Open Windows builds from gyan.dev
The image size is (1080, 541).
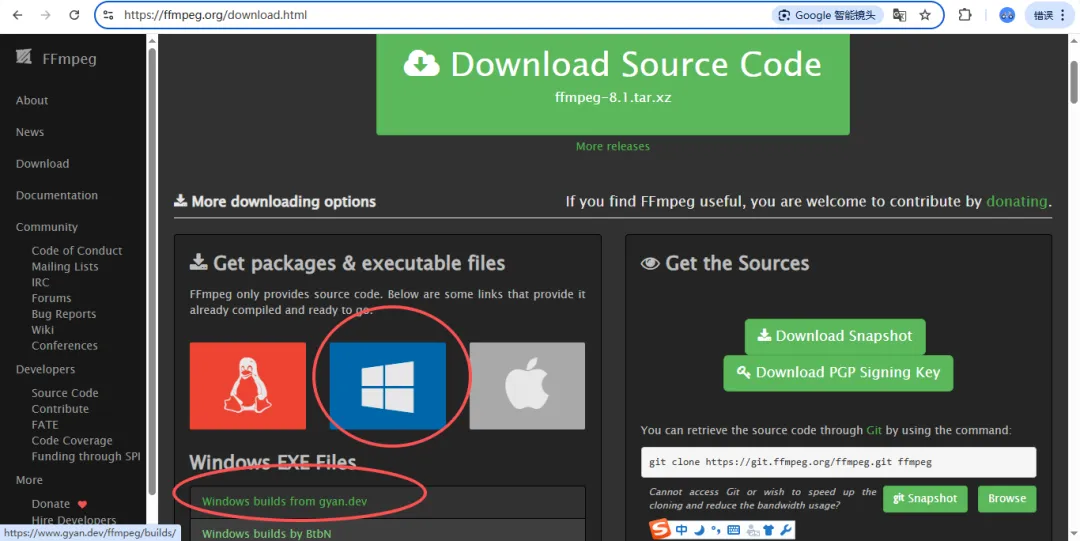pyautogui.click(x=284, y=502)
